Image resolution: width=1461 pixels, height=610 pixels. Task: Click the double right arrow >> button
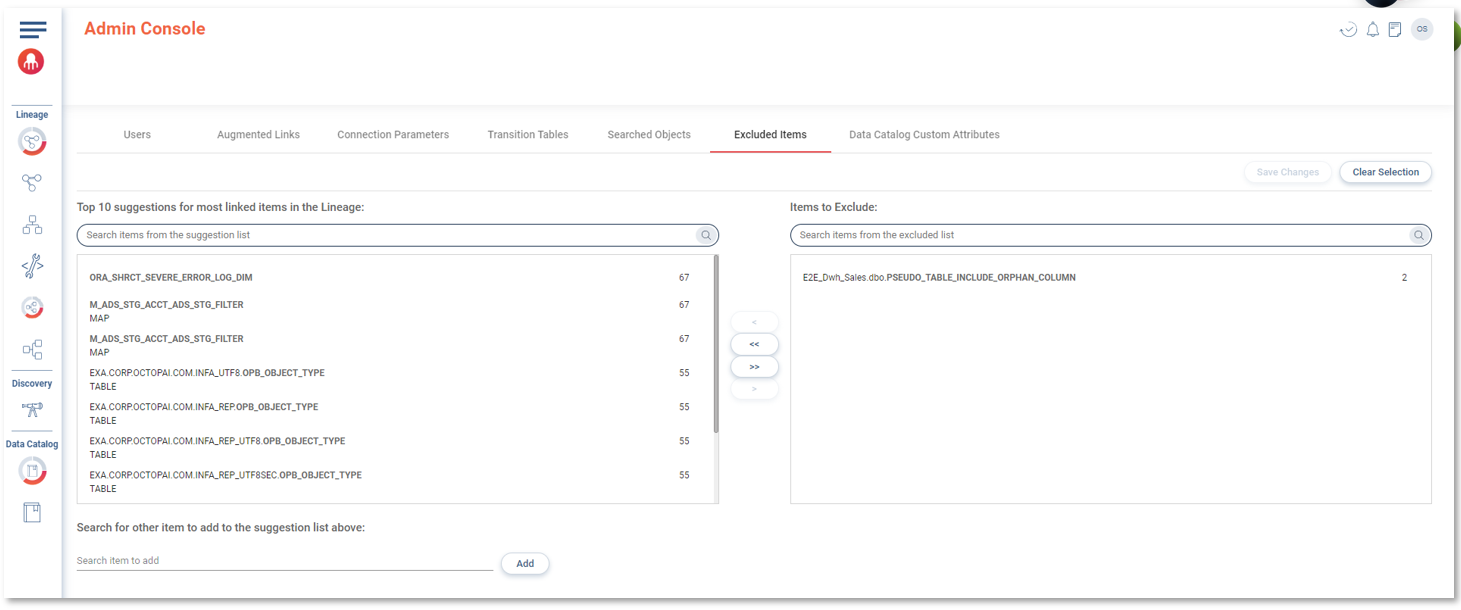754,367
